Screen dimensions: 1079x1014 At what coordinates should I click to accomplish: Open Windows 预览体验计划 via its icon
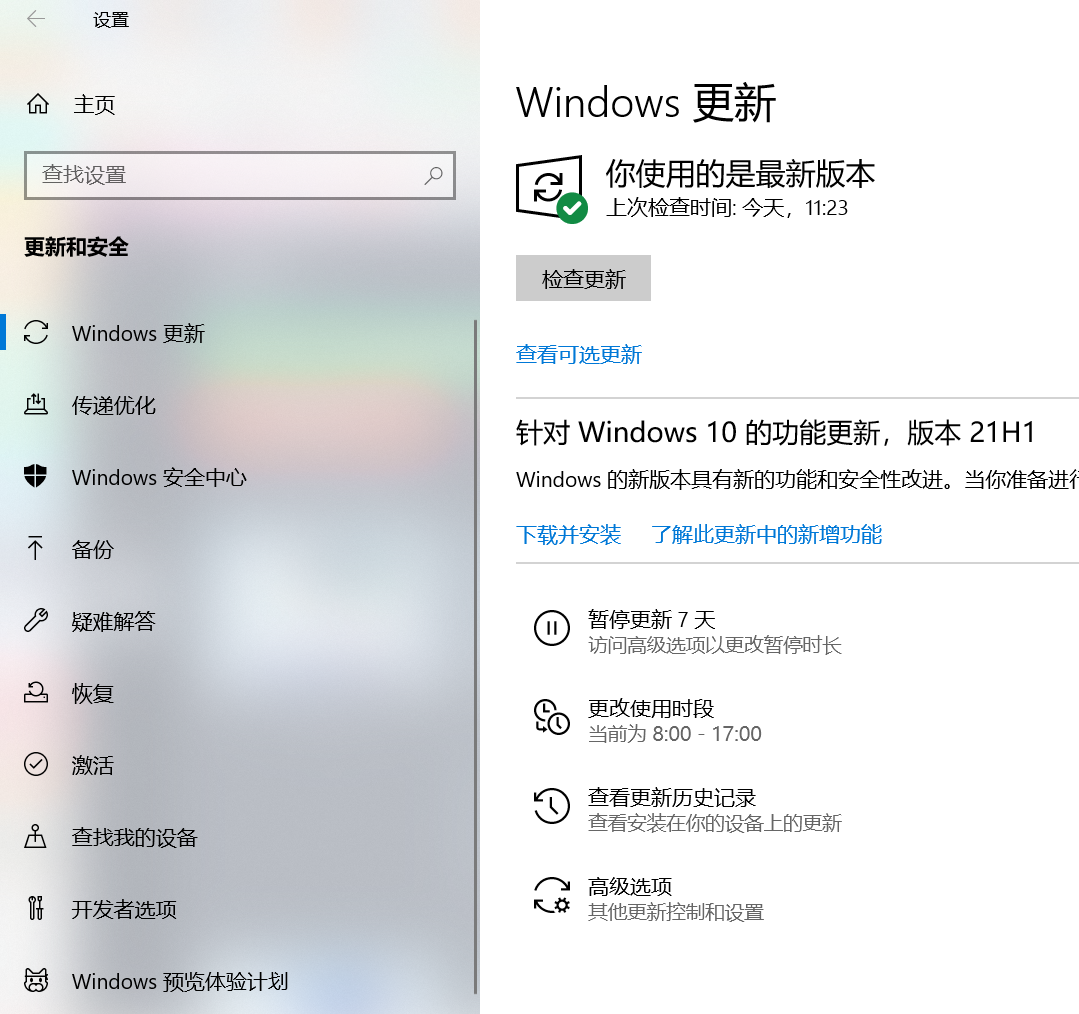[36, 982]
